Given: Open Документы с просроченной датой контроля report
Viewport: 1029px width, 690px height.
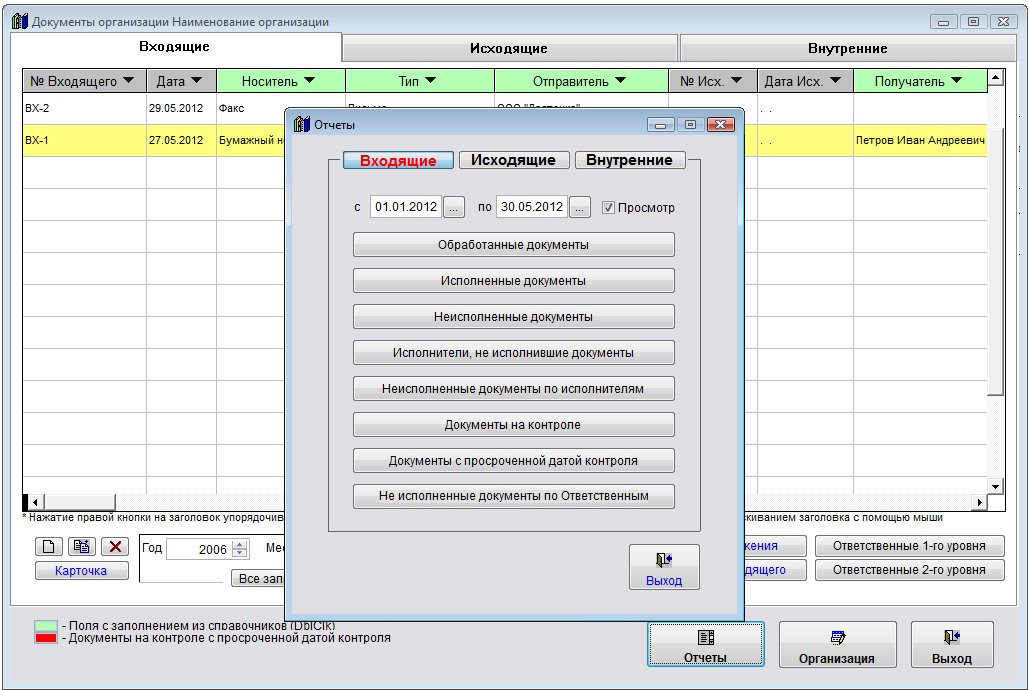Looking at the screenshot, I should pos(514,461).
